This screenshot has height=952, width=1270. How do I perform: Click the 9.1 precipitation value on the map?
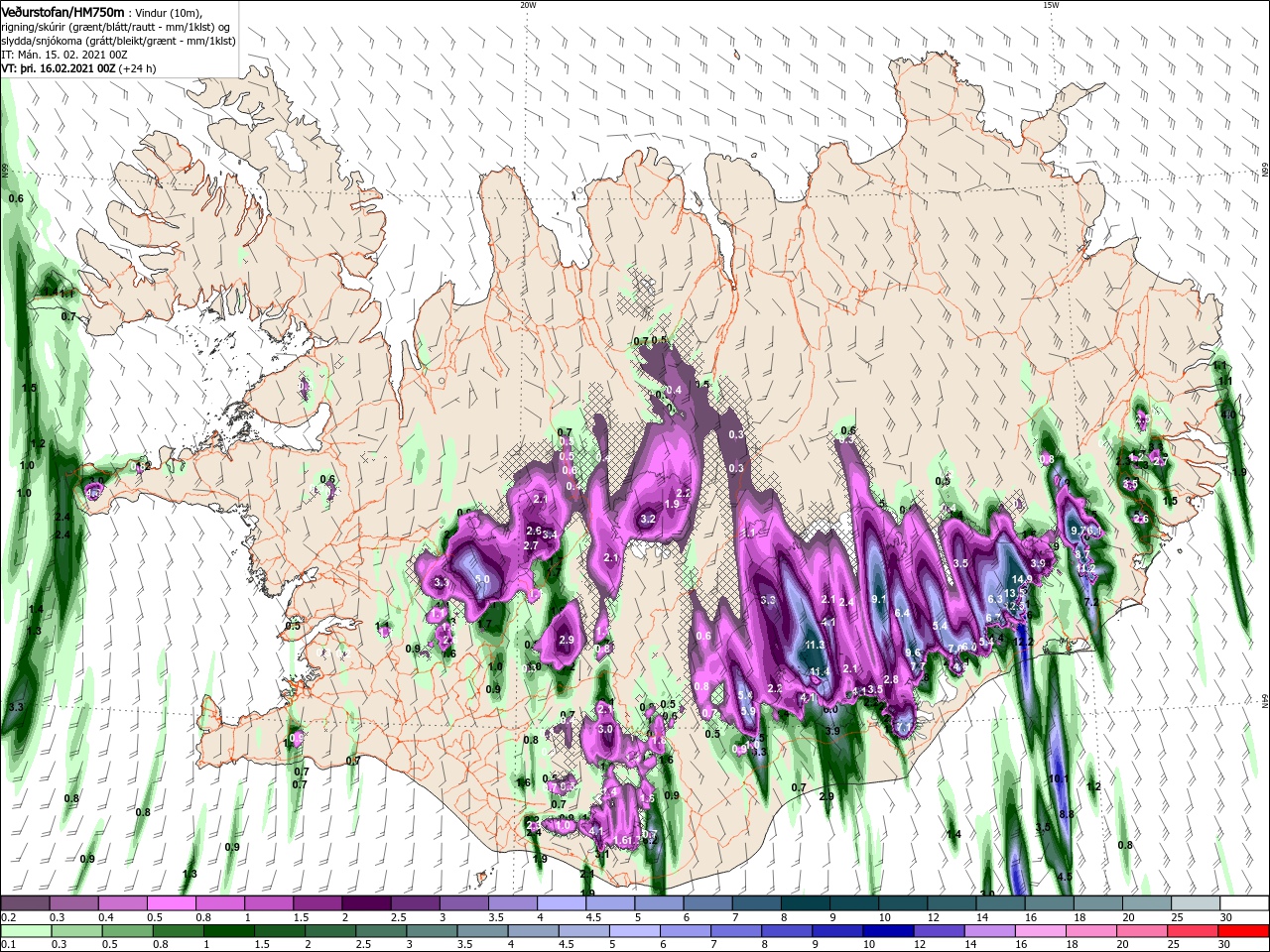pyautogui.click(x=878, y=599)
